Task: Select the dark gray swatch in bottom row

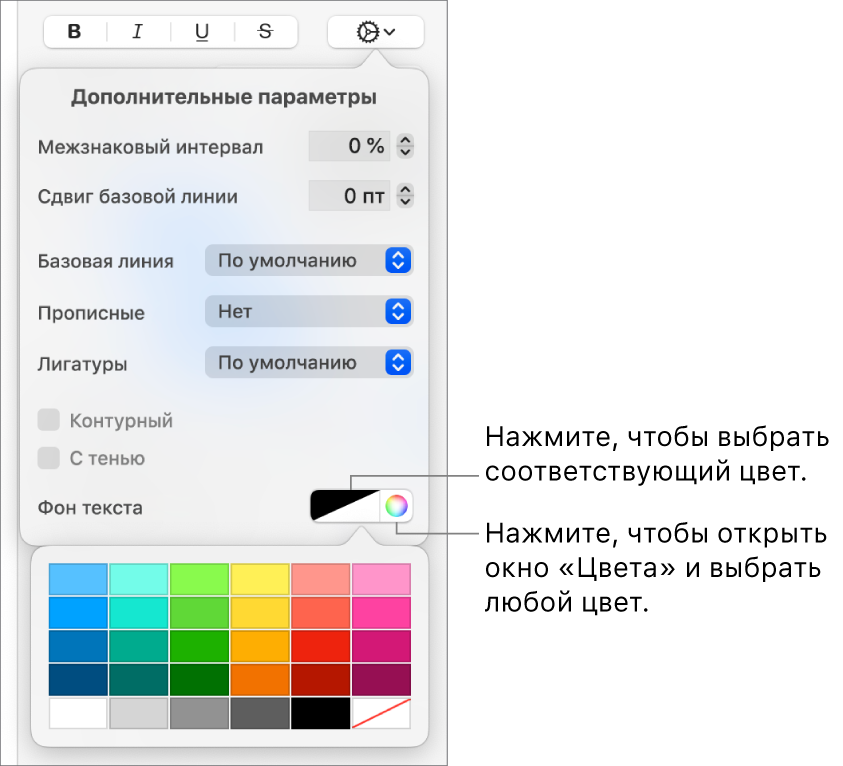Action: [x=260, y=713]
